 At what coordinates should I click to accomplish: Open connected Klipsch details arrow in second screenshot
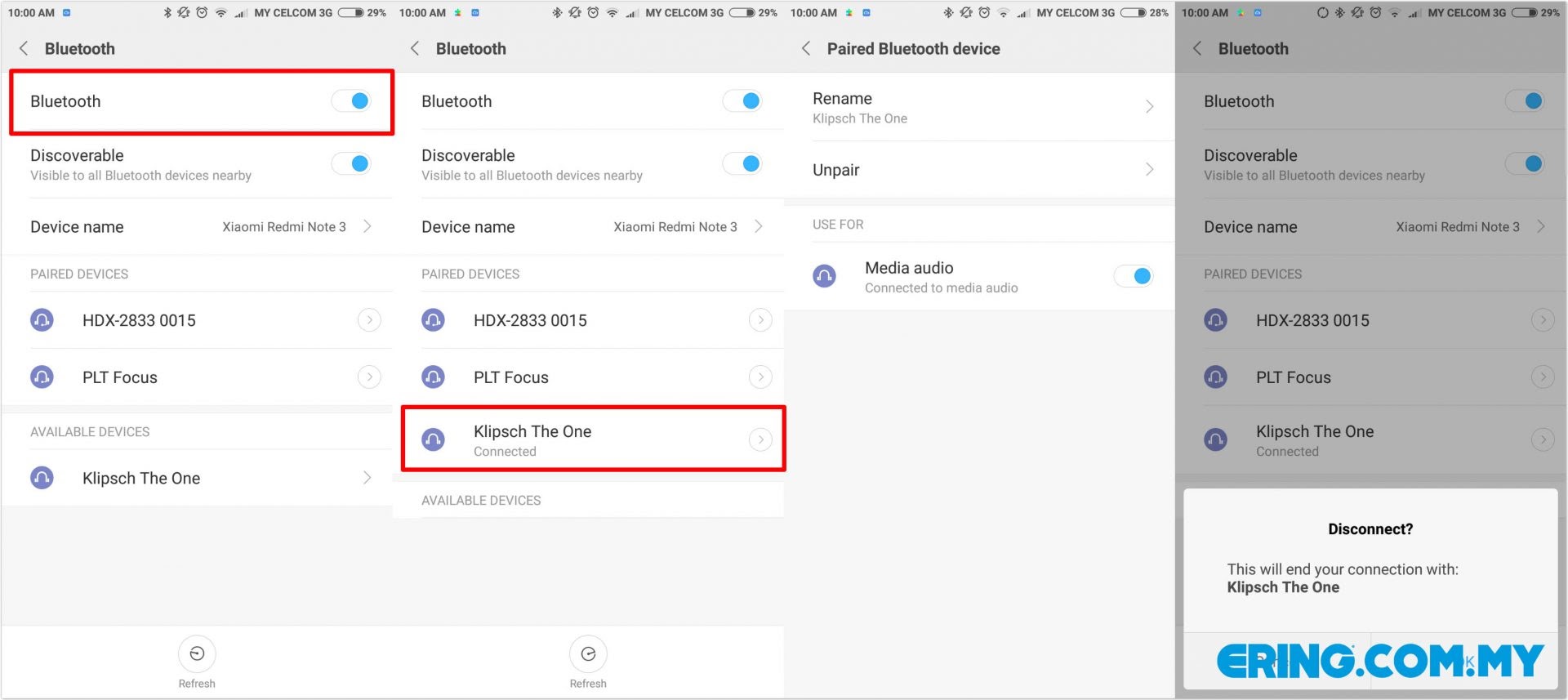point(760,439)
